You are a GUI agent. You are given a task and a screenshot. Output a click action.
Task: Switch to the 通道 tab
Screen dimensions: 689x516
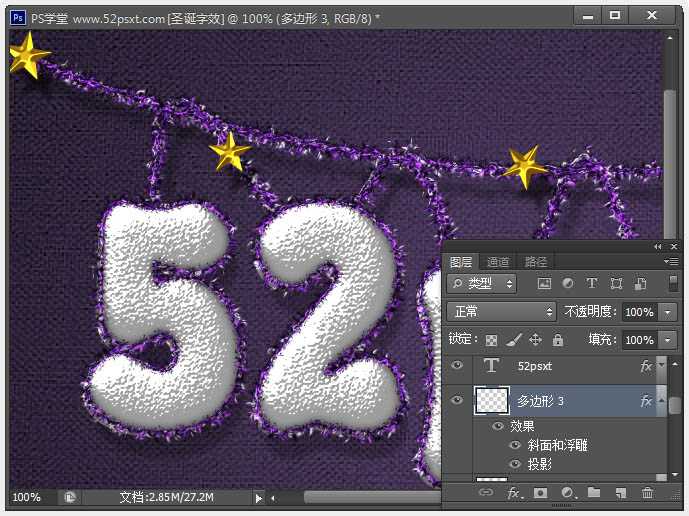click(x=498, y=262)
